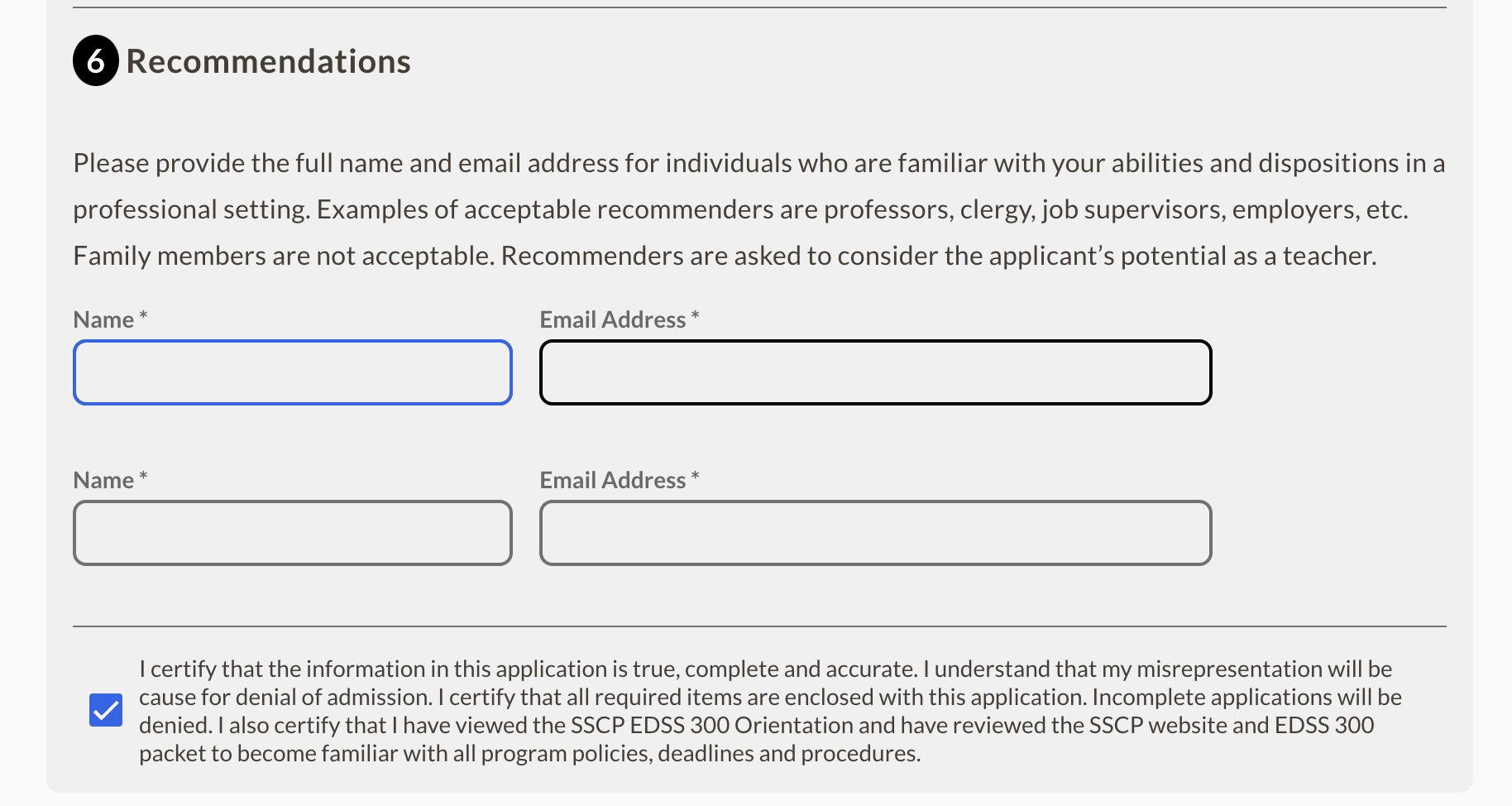Click the Recommendations section heading
The image size is (1512, 806).
point(268,61)
